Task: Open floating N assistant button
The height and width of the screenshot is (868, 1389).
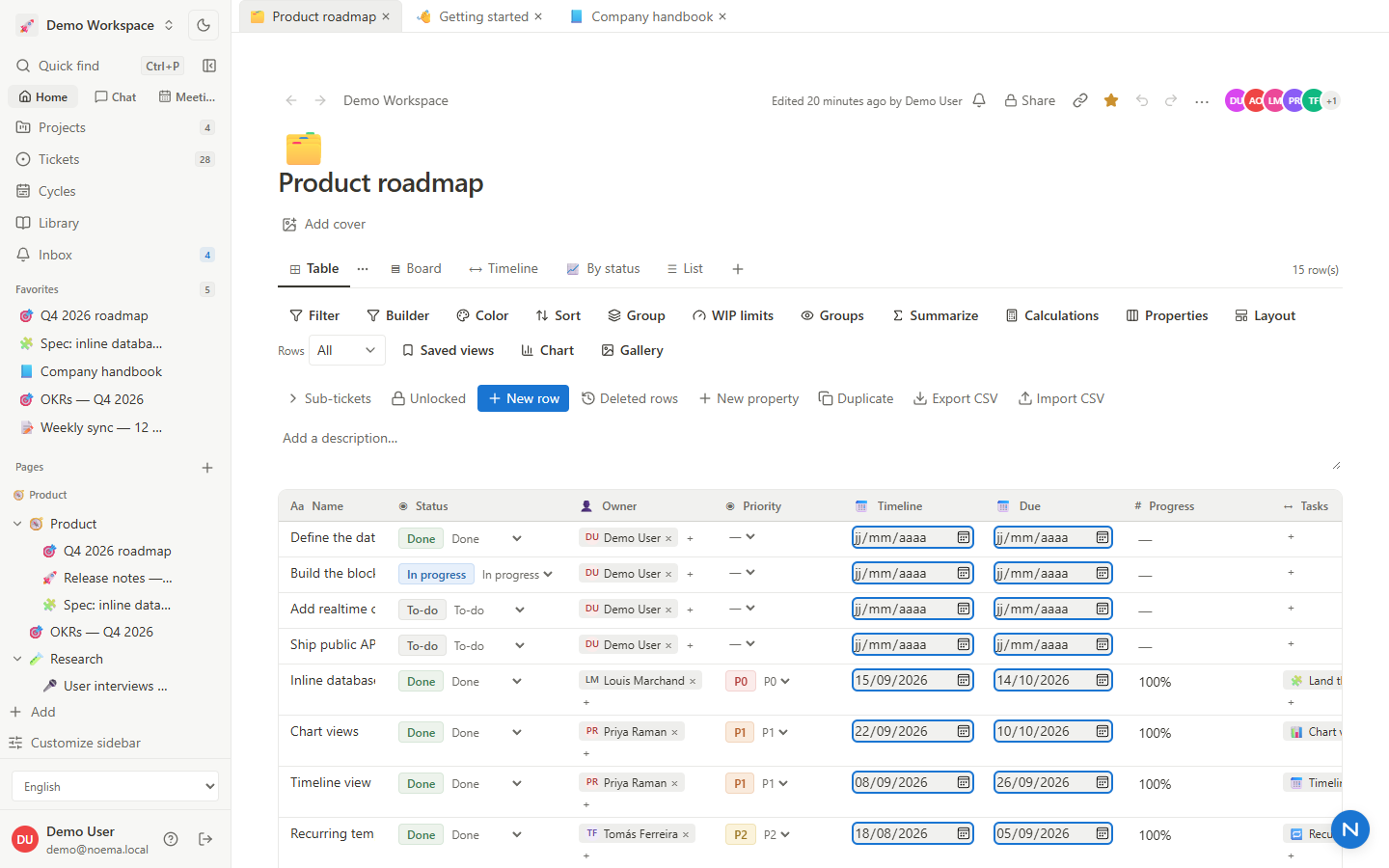Action: coord(1350,829)
